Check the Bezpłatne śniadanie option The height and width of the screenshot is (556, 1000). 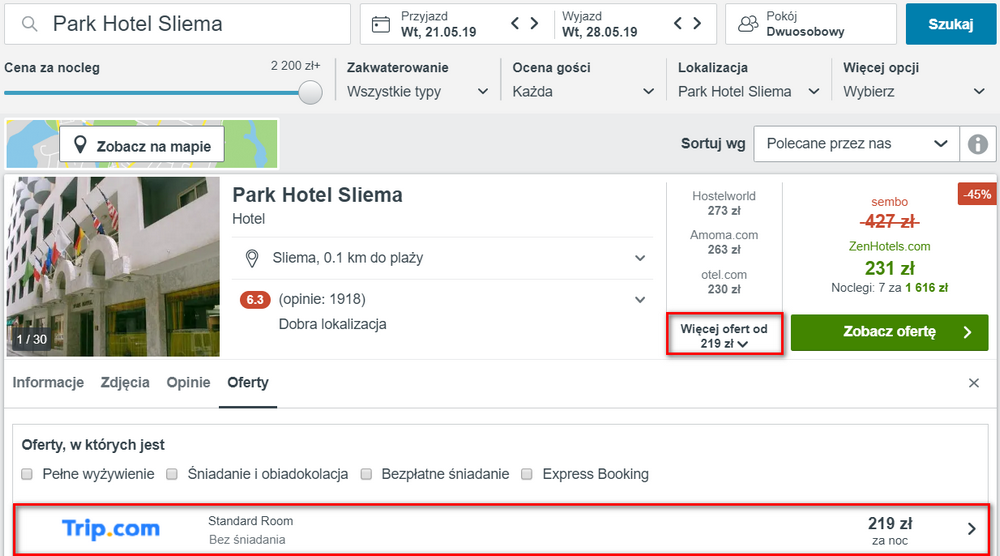[x=366, y=474]
